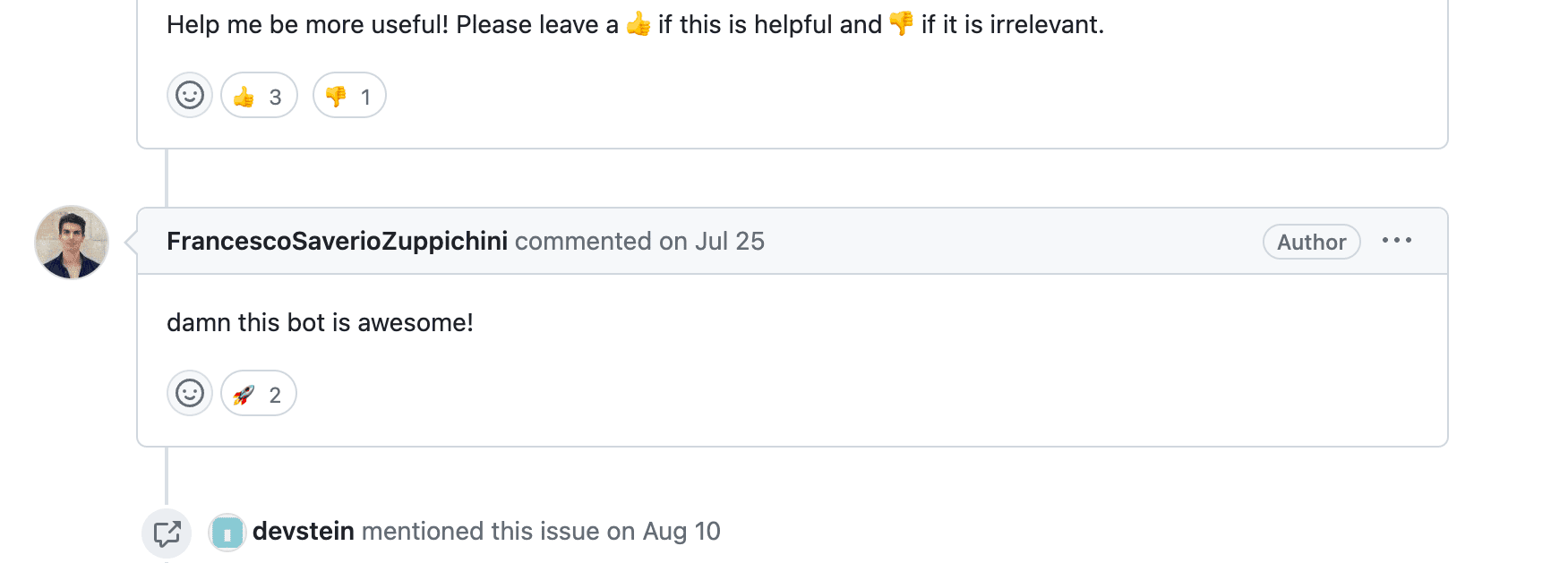Click the Author badge label
This screenshot has width=1568, height=563.
click(1311, 242)
